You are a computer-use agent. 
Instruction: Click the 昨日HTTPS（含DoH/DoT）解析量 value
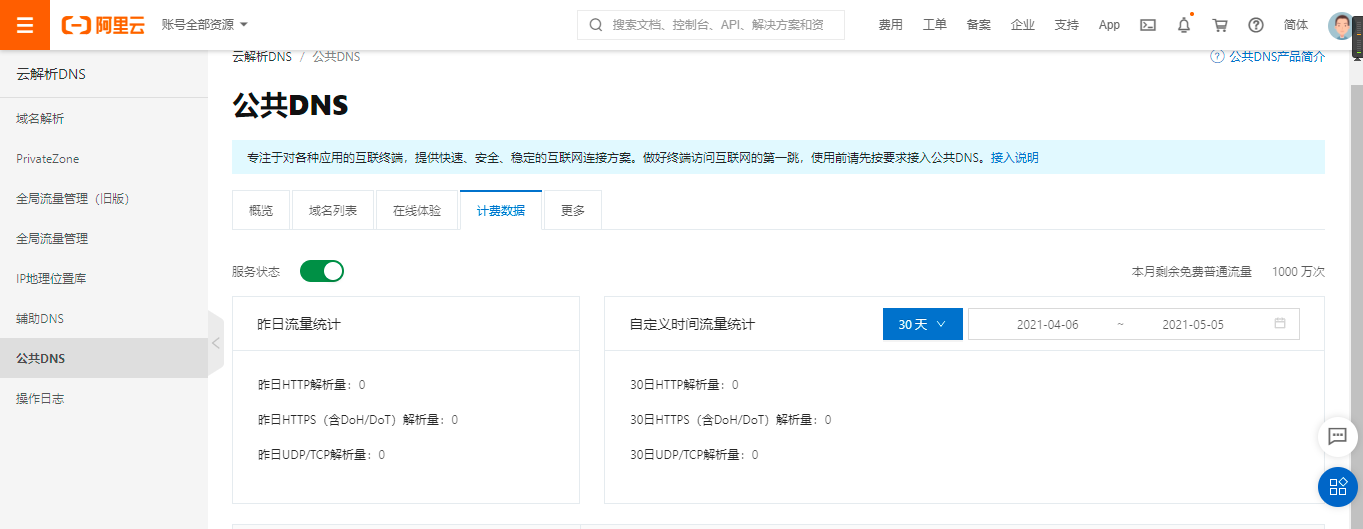pos(455,420)
